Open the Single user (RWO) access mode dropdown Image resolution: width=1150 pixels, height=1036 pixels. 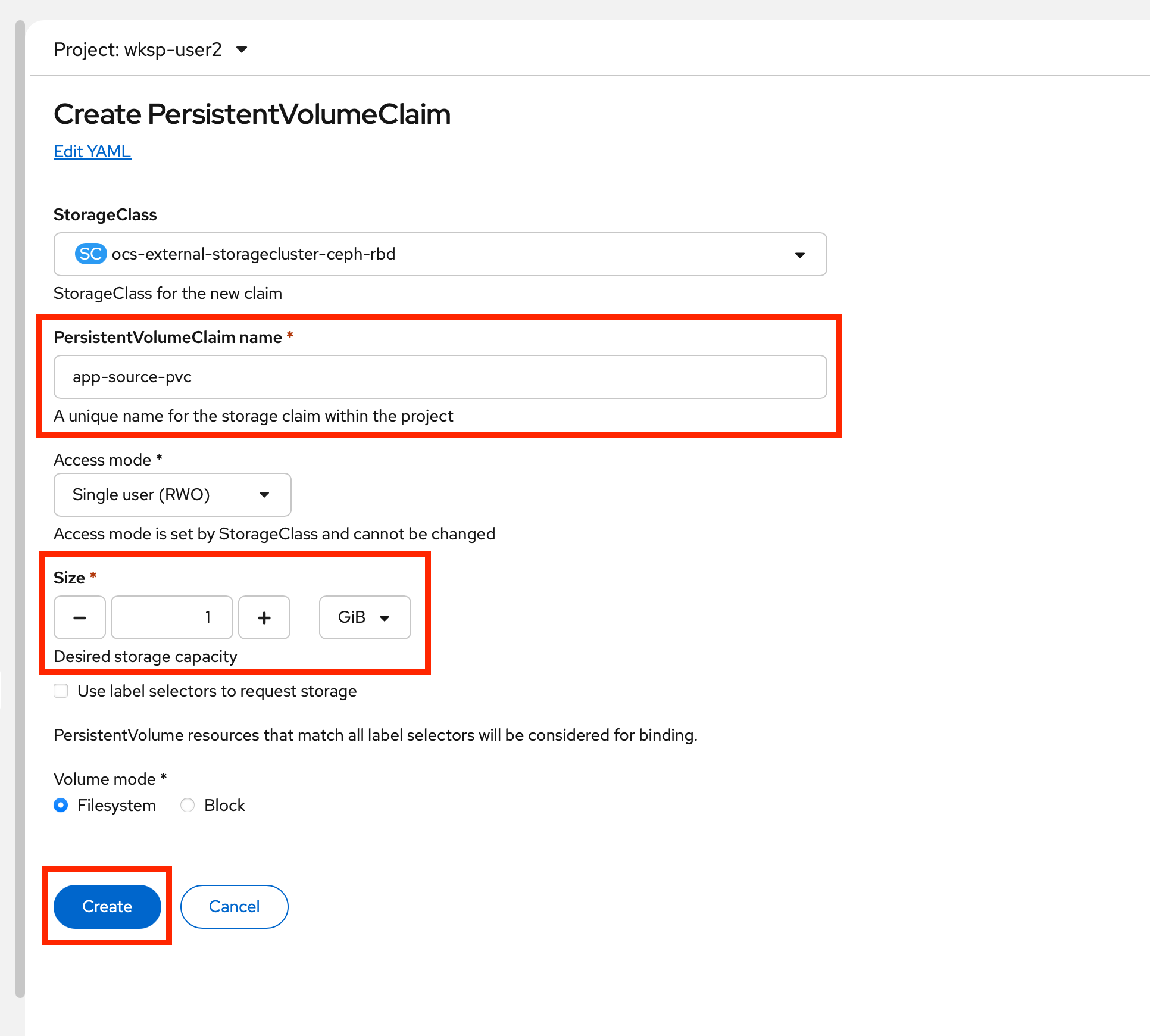[172, 495]
